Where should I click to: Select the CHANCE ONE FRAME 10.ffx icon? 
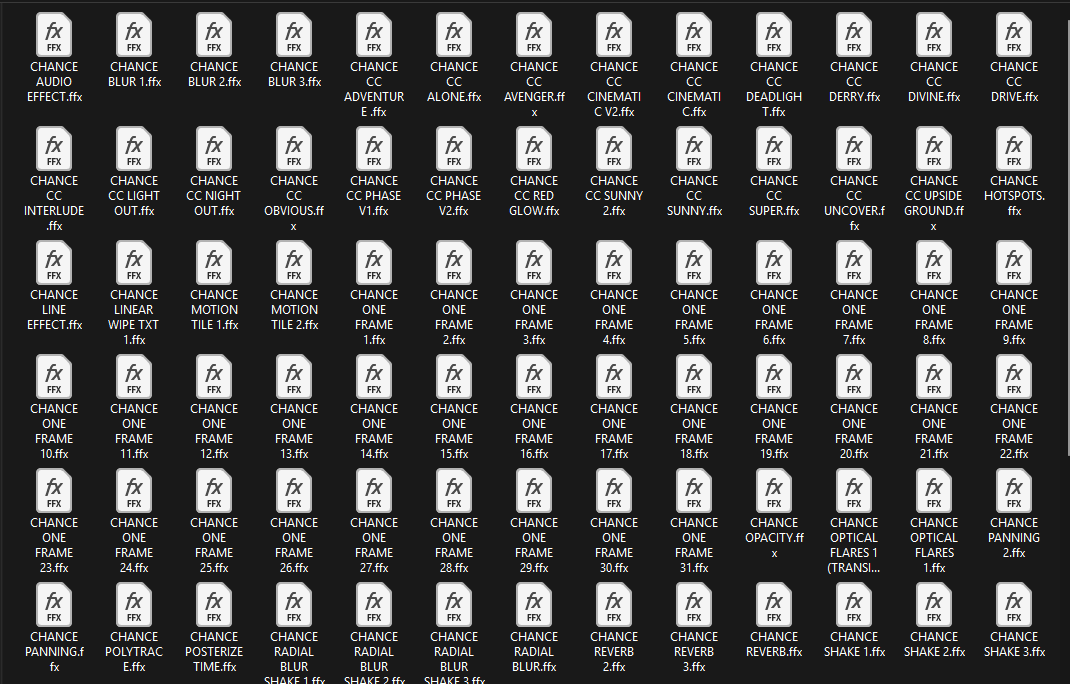[x=54, y=376]
